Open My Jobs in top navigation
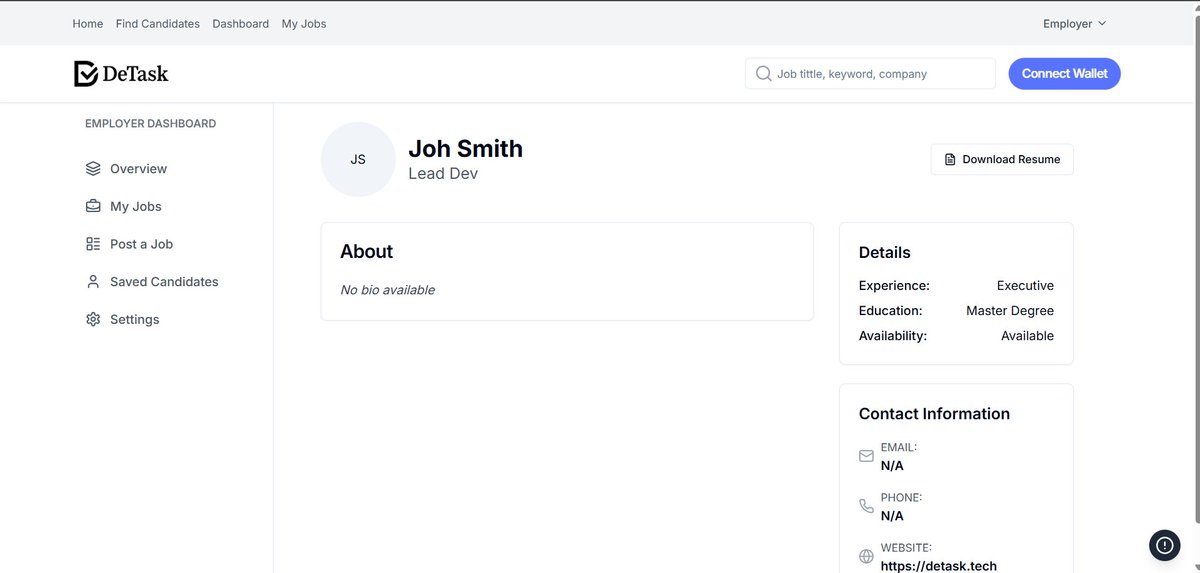 click(304, 23)
